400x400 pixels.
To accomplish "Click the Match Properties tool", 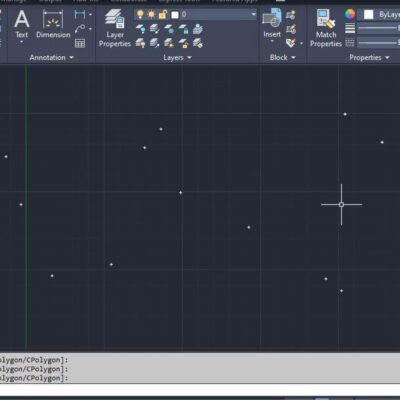I will coord(326,28).
